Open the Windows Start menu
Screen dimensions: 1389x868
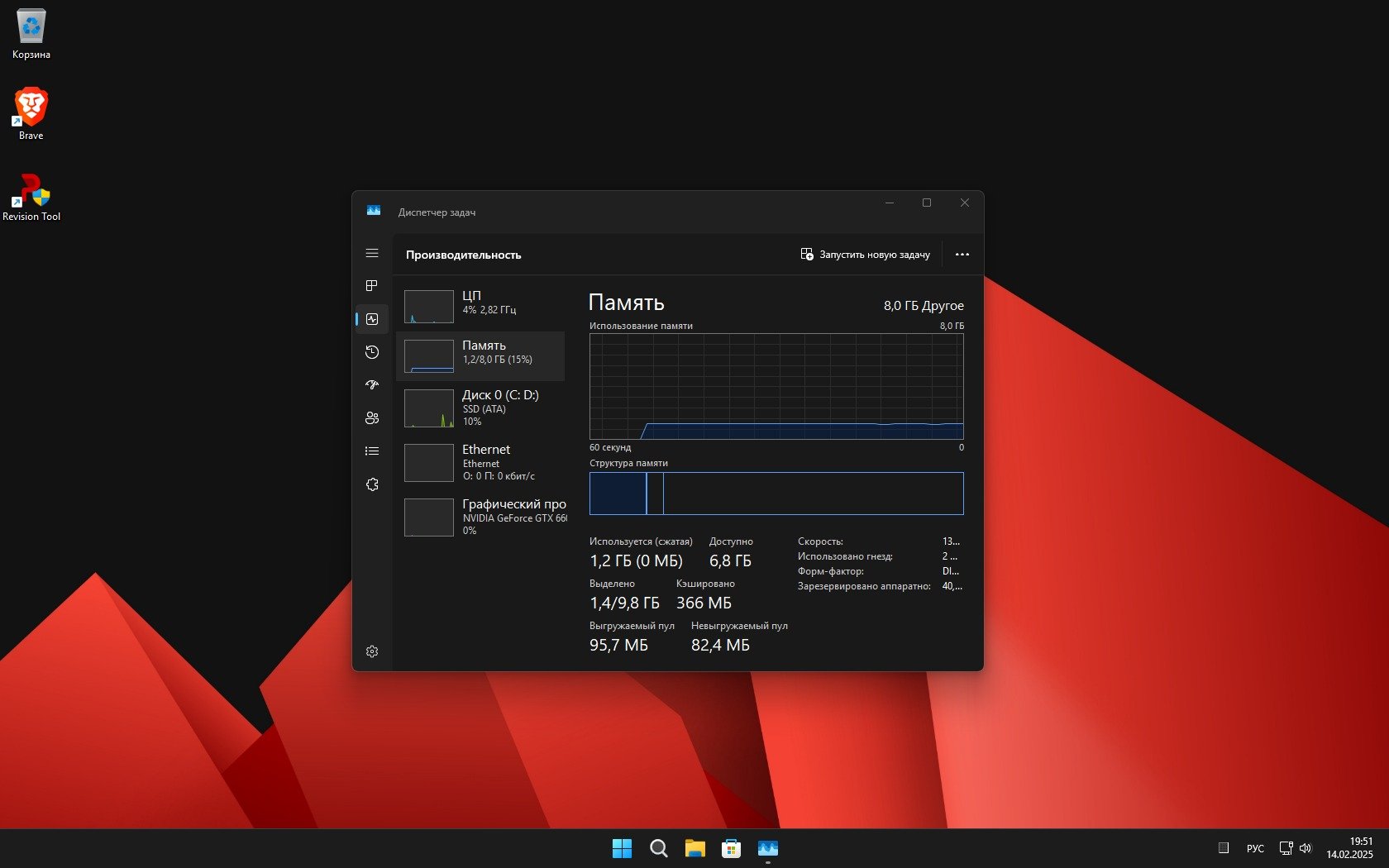coord(622,848)
